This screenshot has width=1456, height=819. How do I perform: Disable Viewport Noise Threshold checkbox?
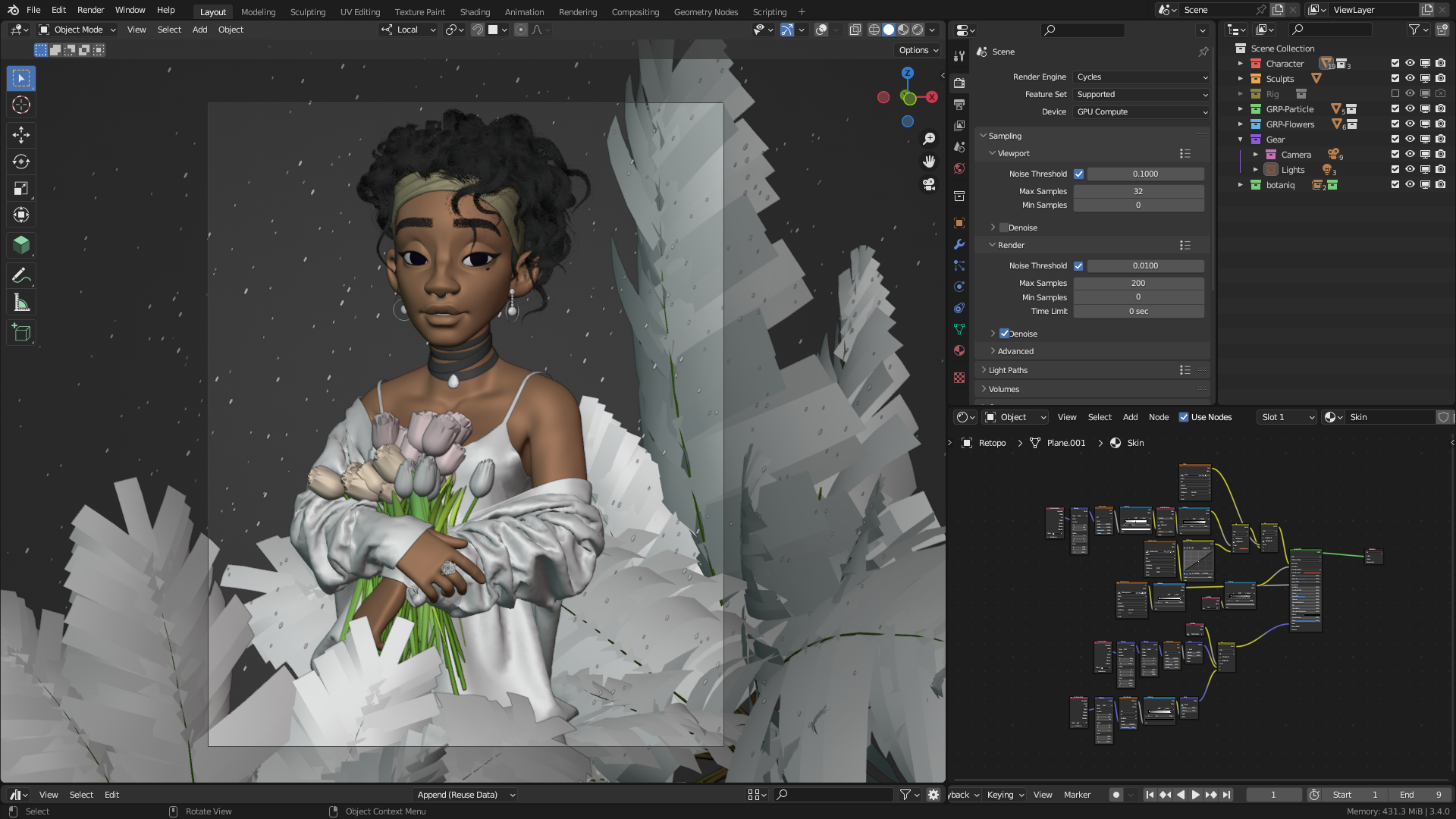point(1078,174)
